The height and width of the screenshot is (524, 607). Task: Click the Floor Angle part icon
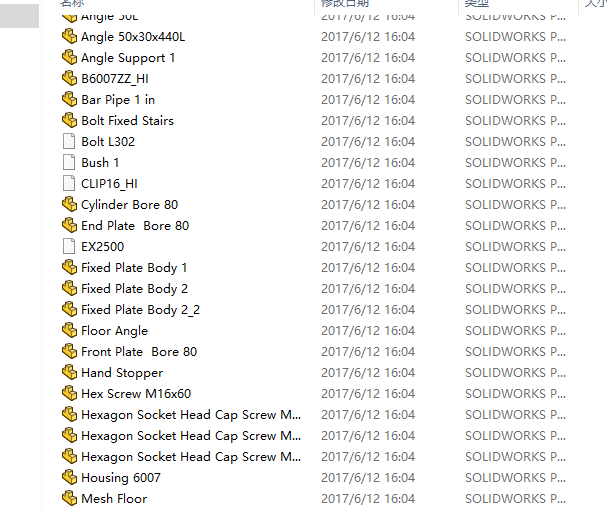70,330
